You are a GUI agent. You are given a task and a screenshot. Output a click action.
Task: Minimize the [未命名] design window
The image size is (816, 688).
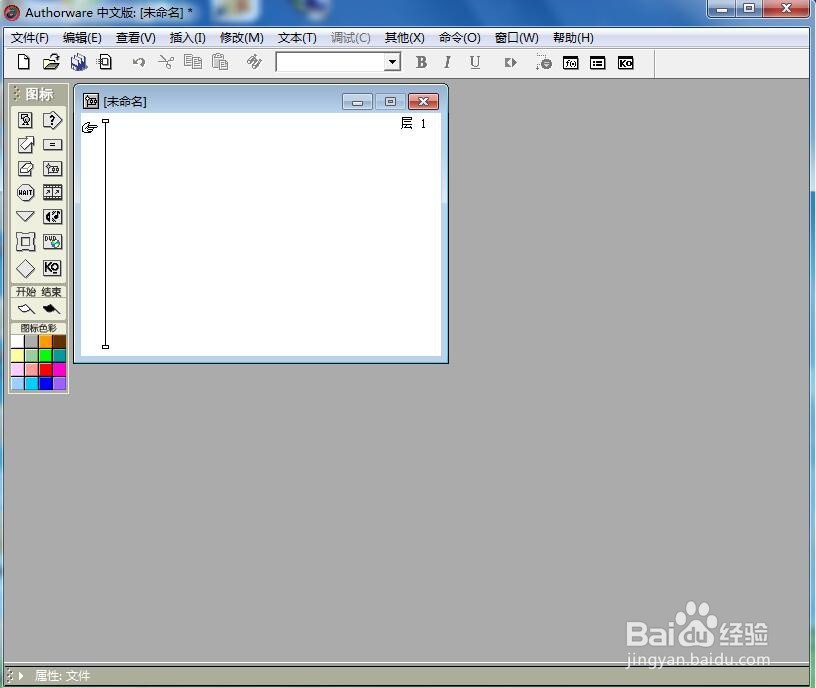point(357,101)
